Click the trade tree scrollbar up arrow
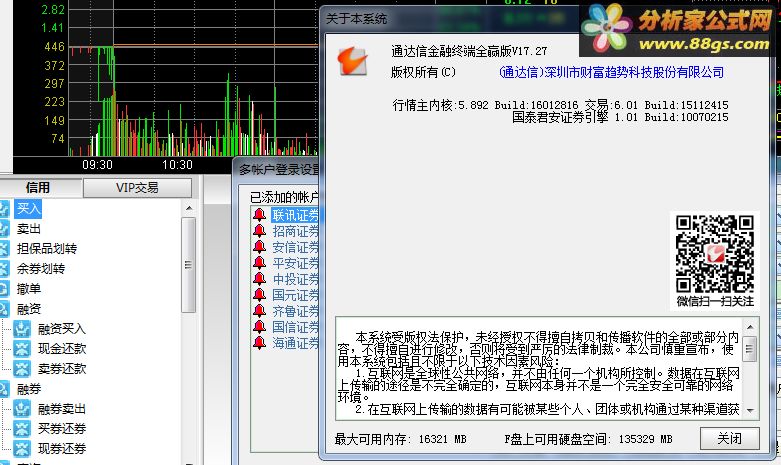This screenshot has width=781, height=465. [x=189, y=208]
